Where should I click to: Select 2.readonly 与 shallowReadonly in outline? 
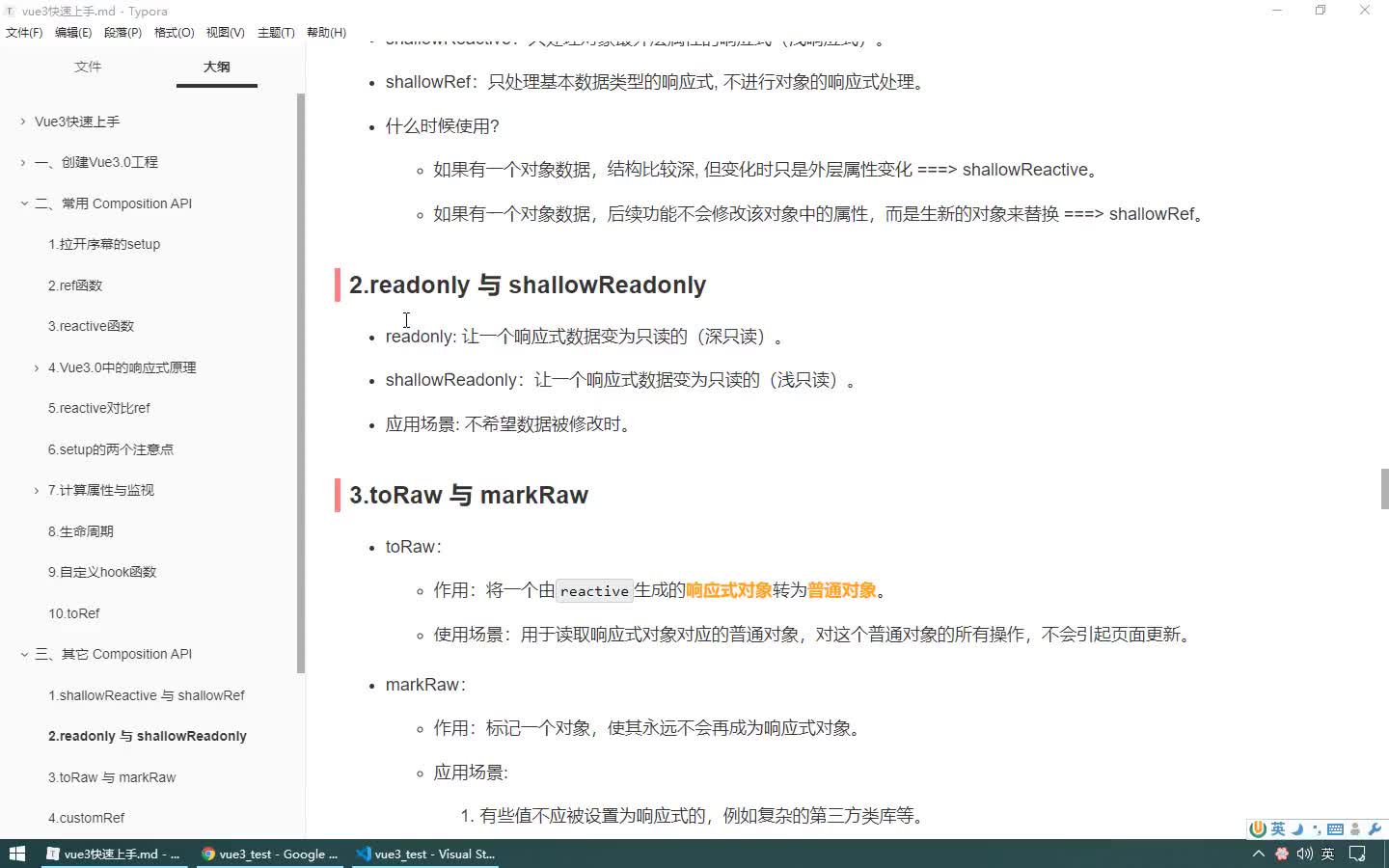tap(148, 736)
